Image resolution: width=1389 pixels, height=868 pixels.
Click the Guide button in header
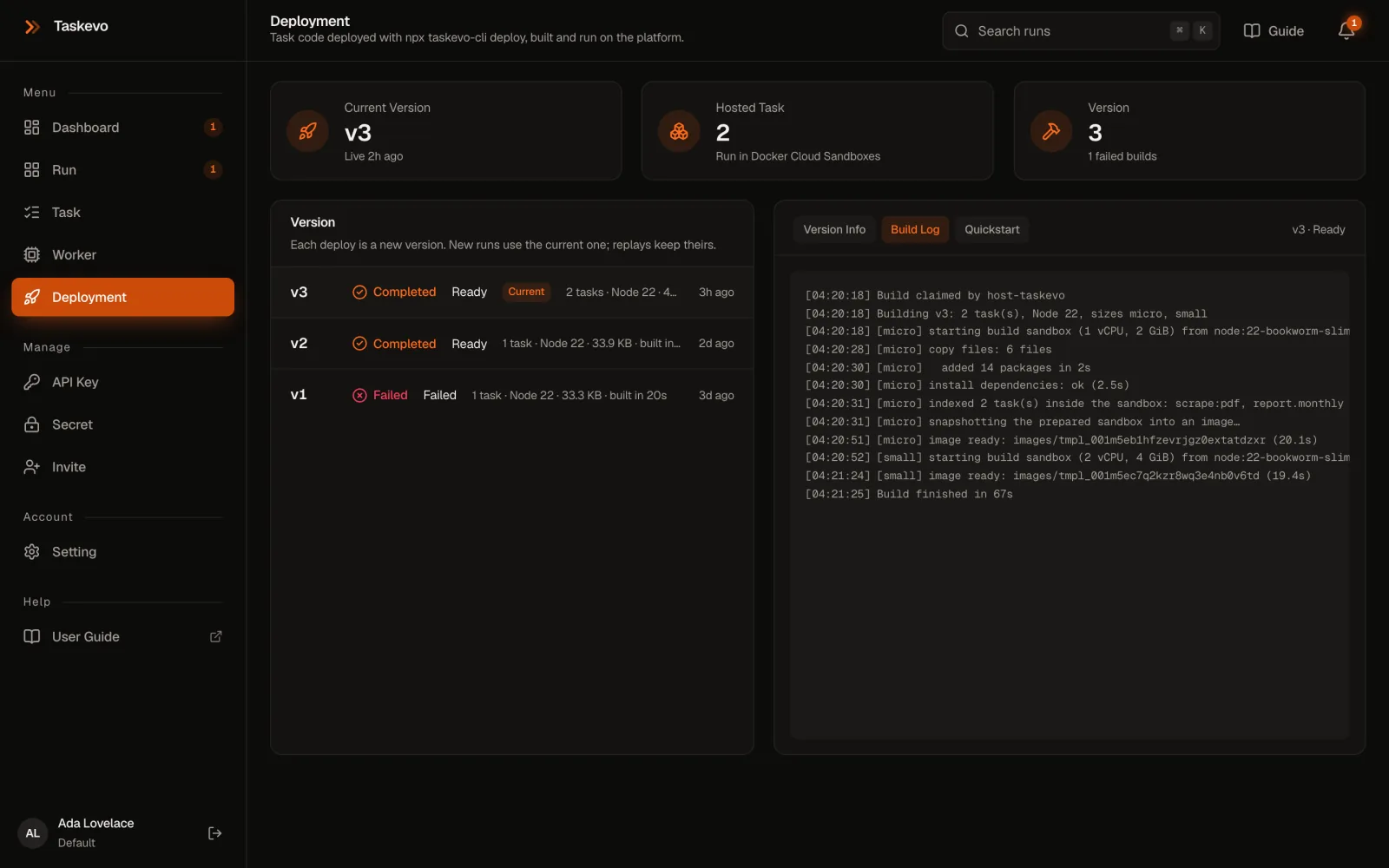pyautogui.click(x=1274, y=31)
